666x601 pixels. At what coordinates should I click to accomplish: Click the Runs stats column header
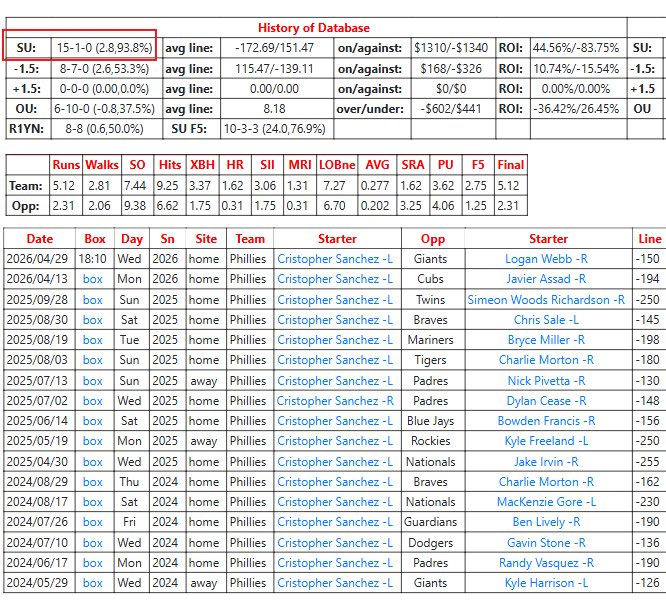[x=66, y=165]
